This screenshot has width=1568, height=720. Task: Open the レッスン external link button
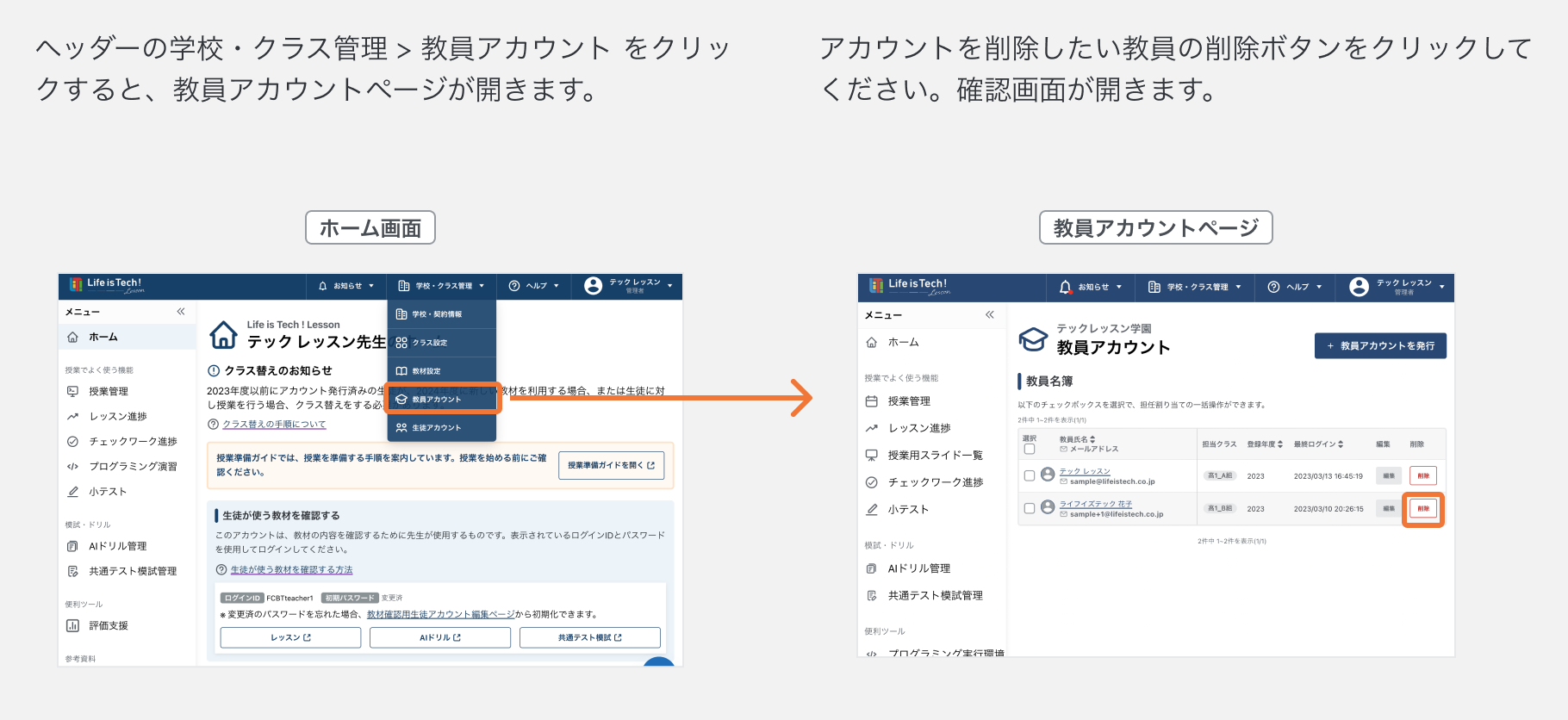pyautogui.click(x=290, y=637)
